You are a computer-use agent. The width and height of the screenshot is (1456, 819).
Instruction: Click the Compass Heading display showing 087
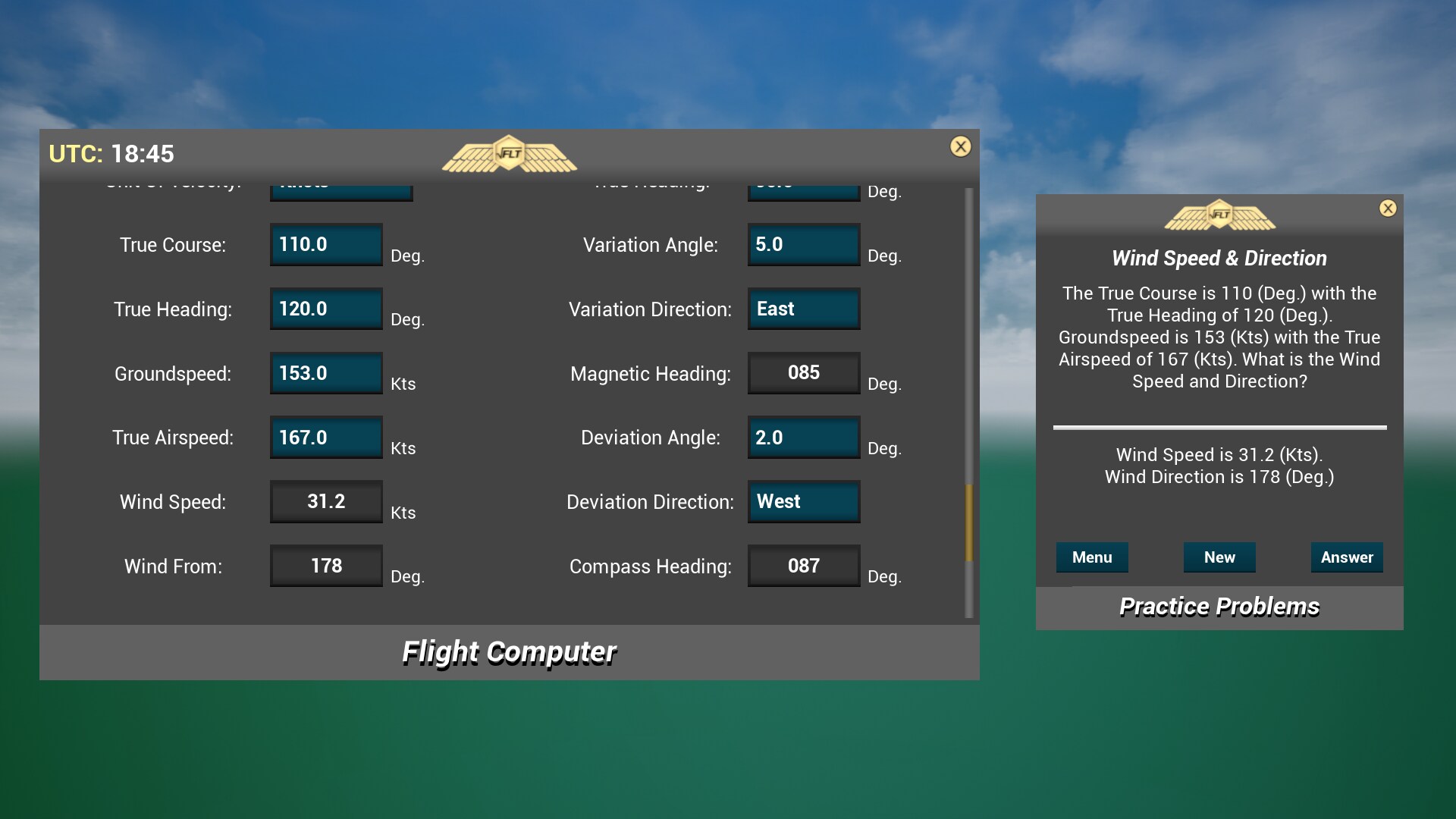pos(803,566)
